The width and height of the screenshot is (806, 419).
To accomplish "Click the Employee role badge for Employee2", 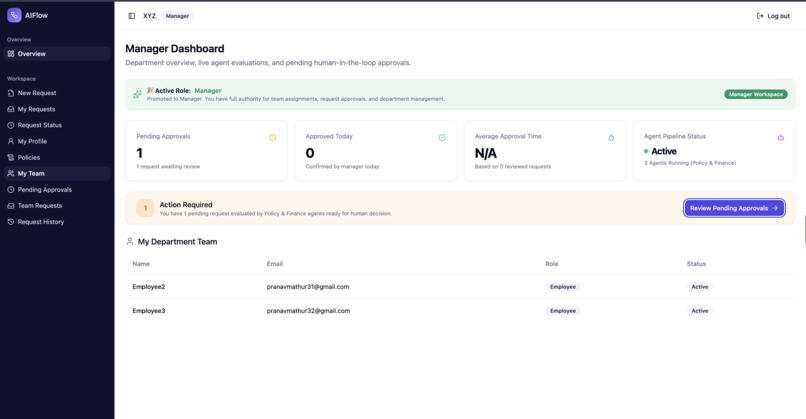I will [563, 287].
